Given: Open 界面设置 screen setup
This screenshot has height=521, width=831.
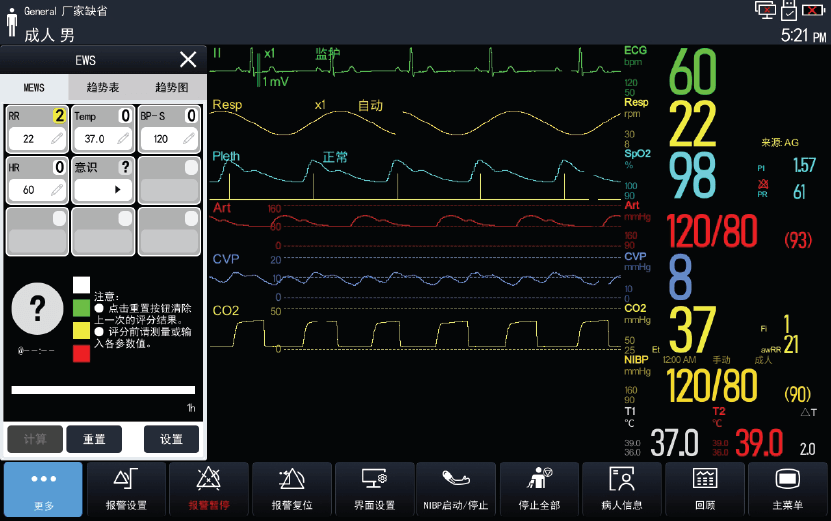Looking at the screenshot, I should [x=374, y=489].
